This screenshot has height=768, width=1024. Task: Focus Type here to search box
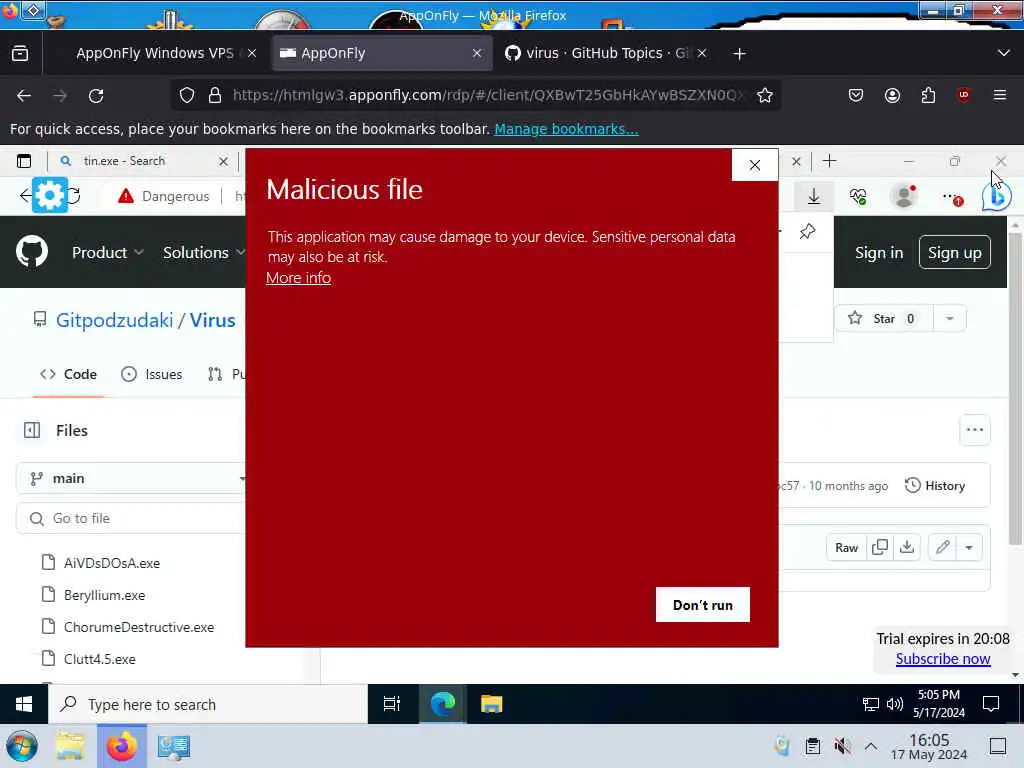(x=208, y=704)
